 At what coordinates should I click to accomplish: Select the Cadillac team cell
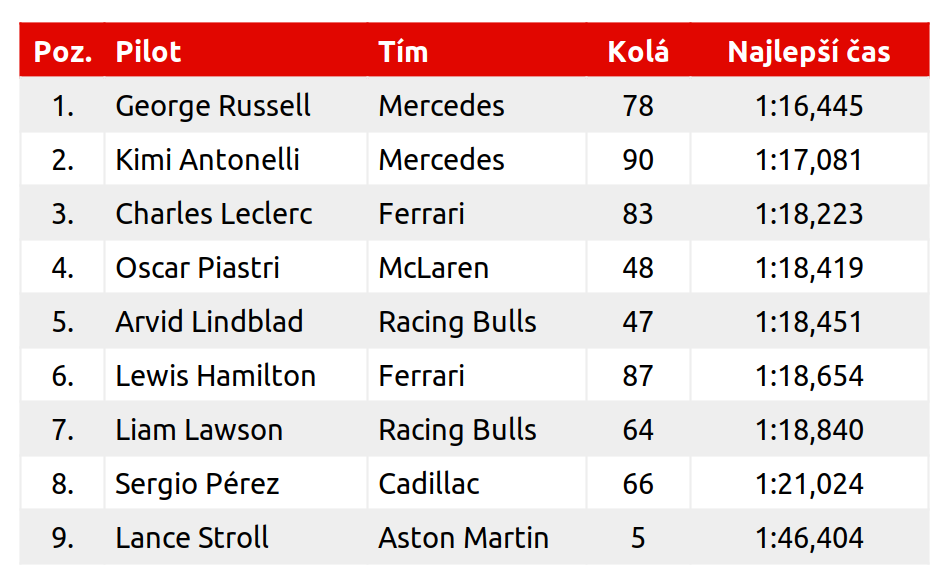(x=428, y=484)
